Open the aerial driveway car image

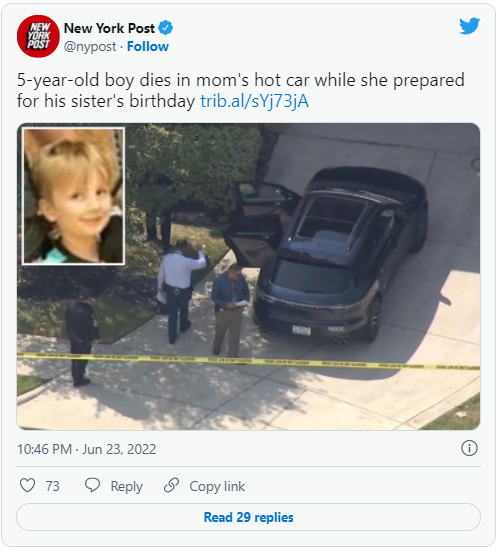(x=248, y=276)
